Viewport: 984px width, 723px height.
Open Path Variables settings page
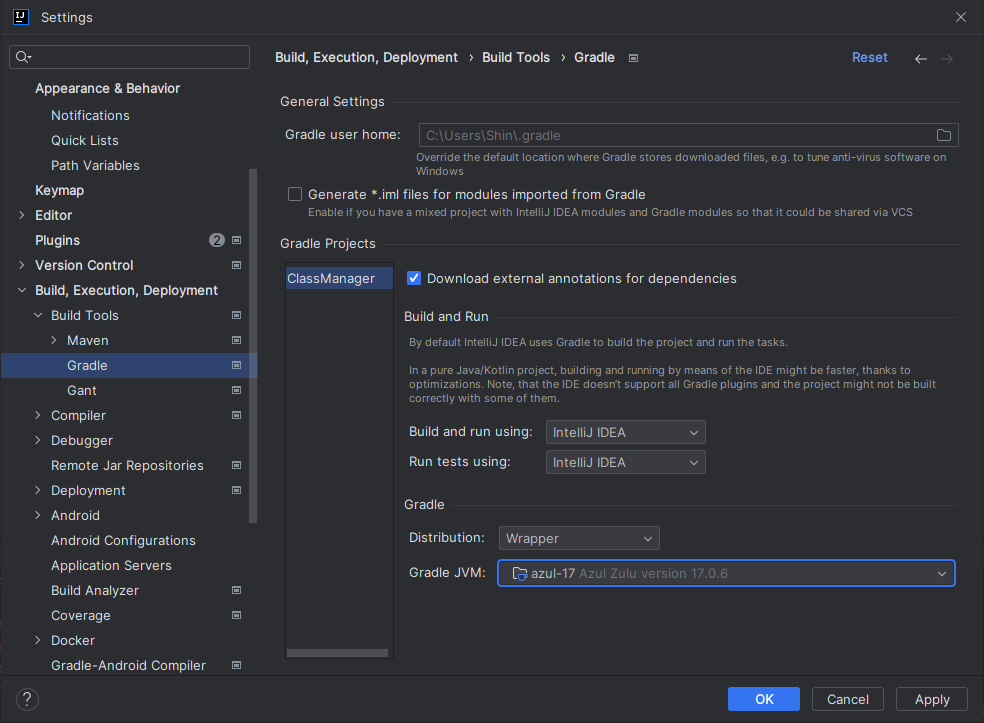[x=95, y=166]
